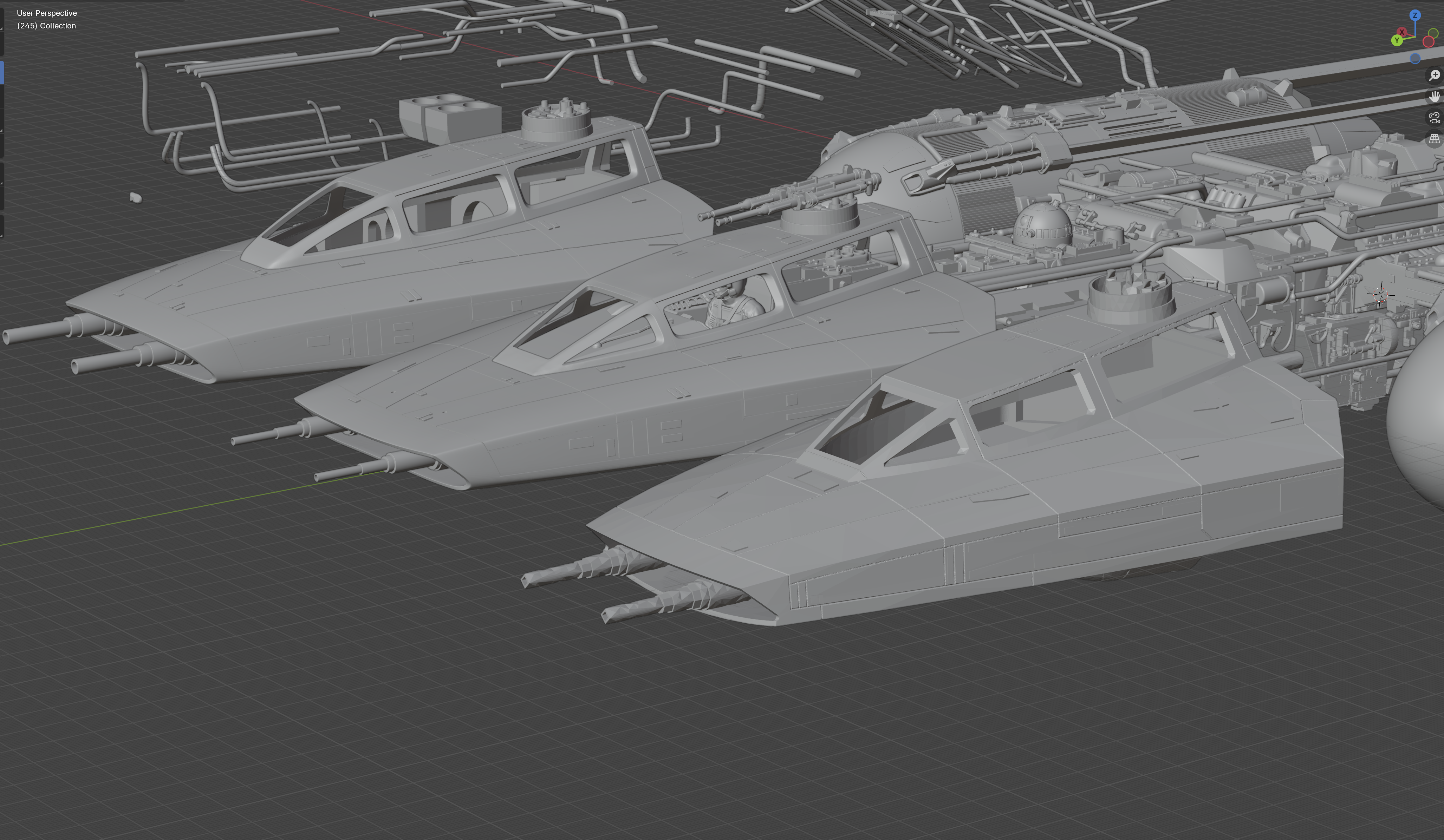The width and height of the screenshot is (1444, 840).
Task: Click the hollow blue negative Z gizmo circle
Action: [1415, 58]
